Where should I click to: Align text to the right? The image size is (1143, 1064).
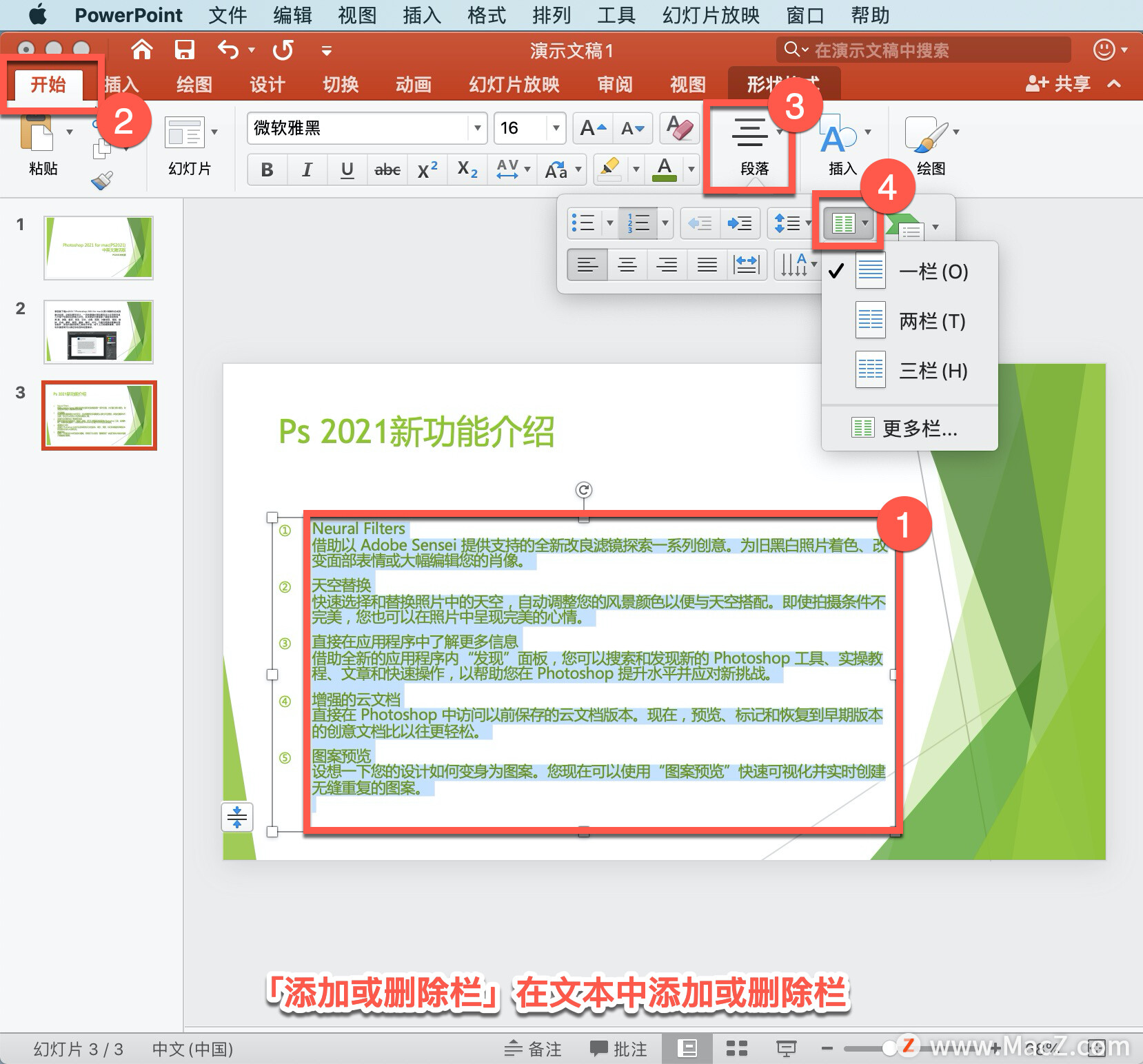[x=667, y=265]
